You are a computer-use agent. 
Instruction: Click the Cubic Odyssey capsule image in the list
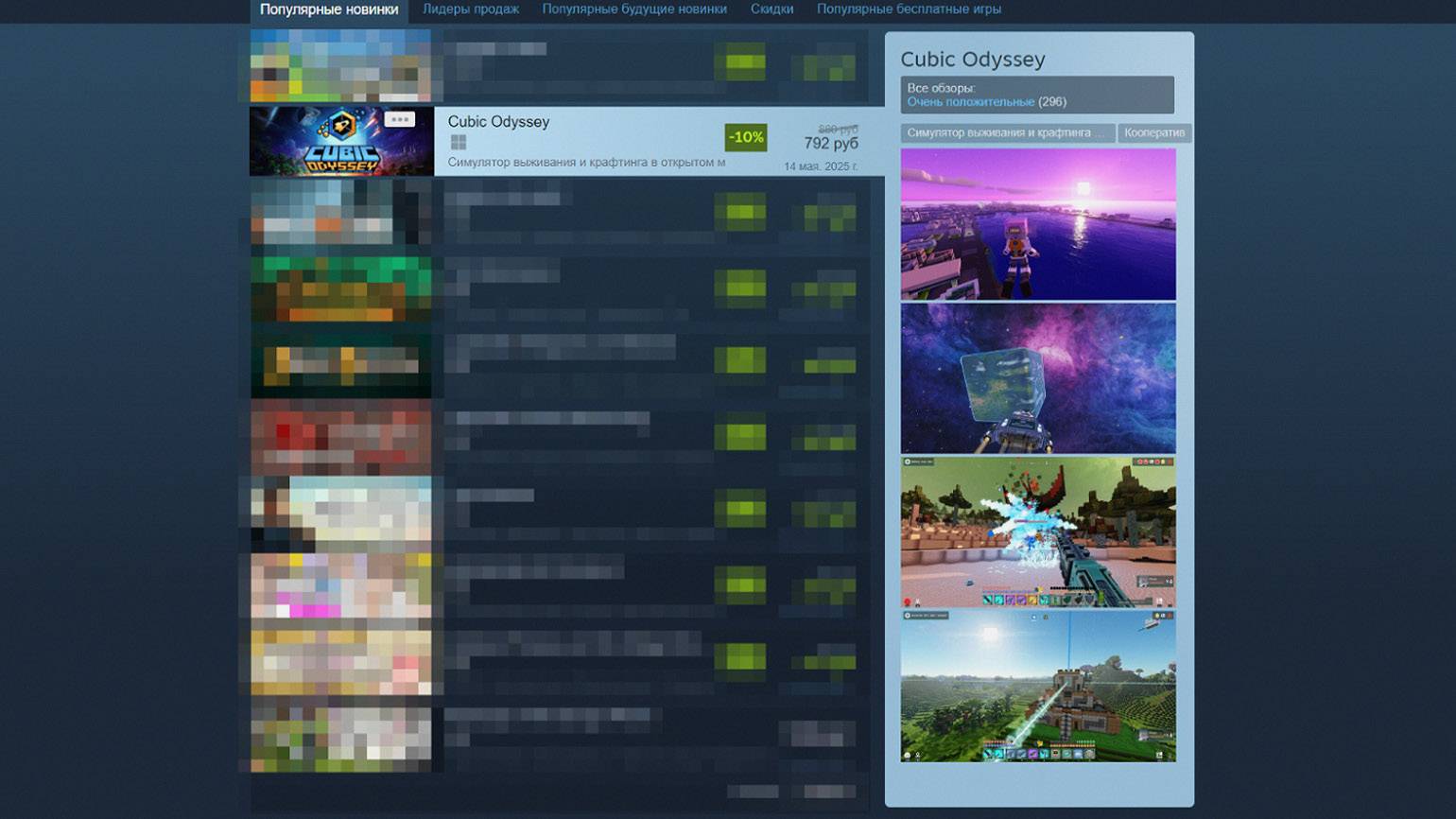pos(341,141)
